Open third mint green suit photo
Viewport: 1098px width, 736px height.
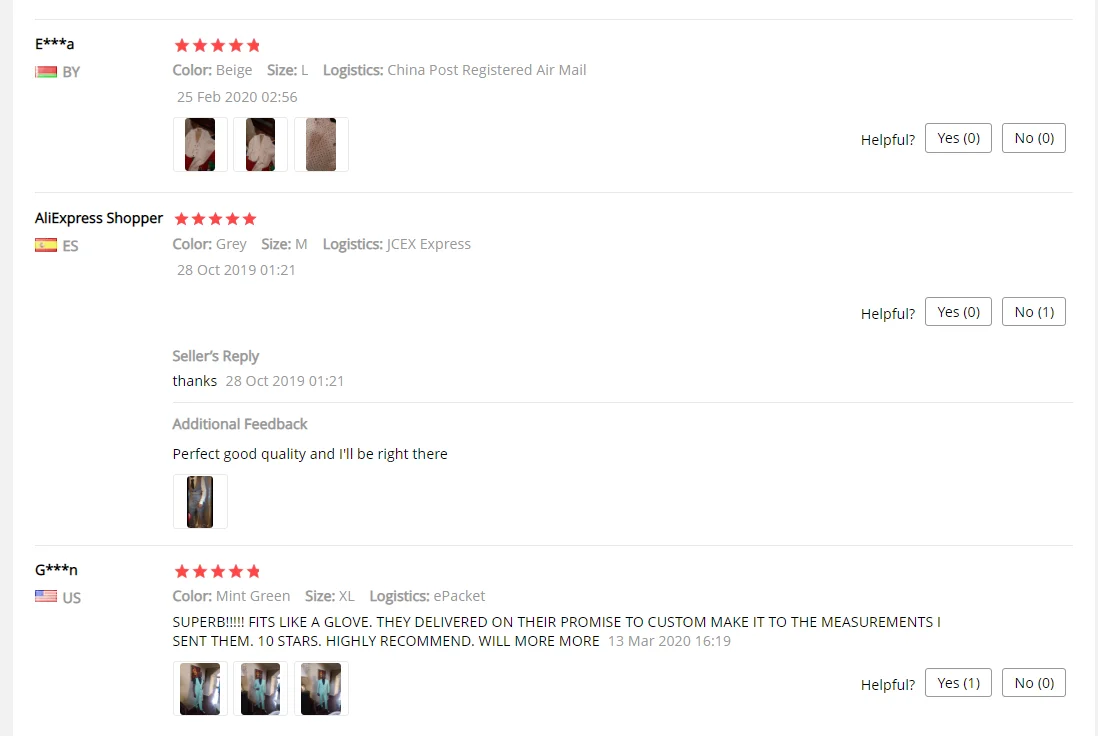point(321,689)
